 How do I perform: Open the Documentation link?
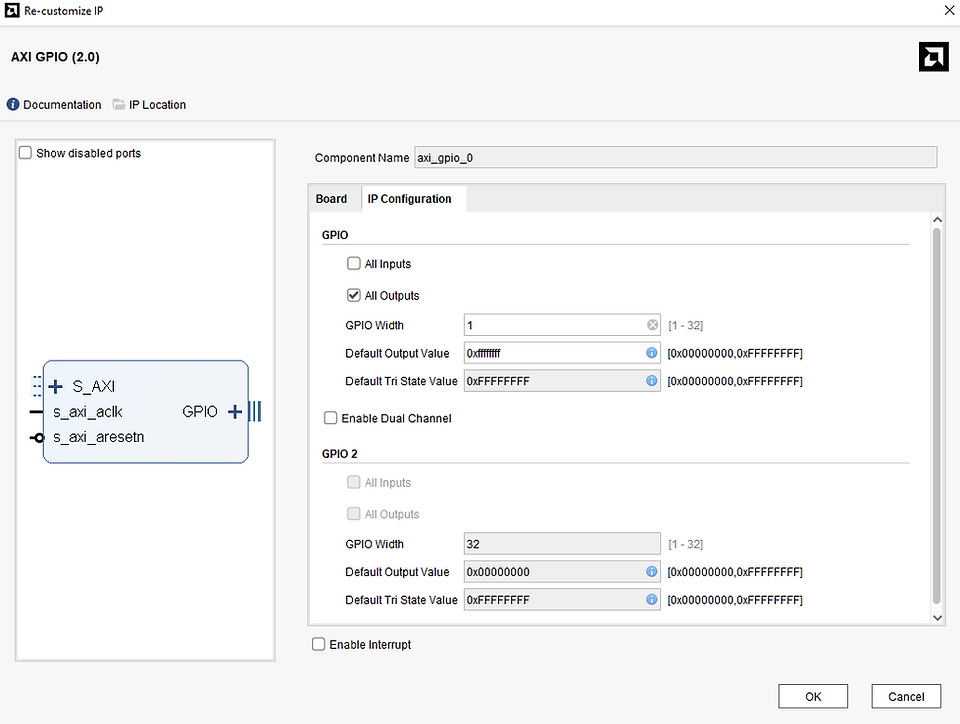(62, 105)
